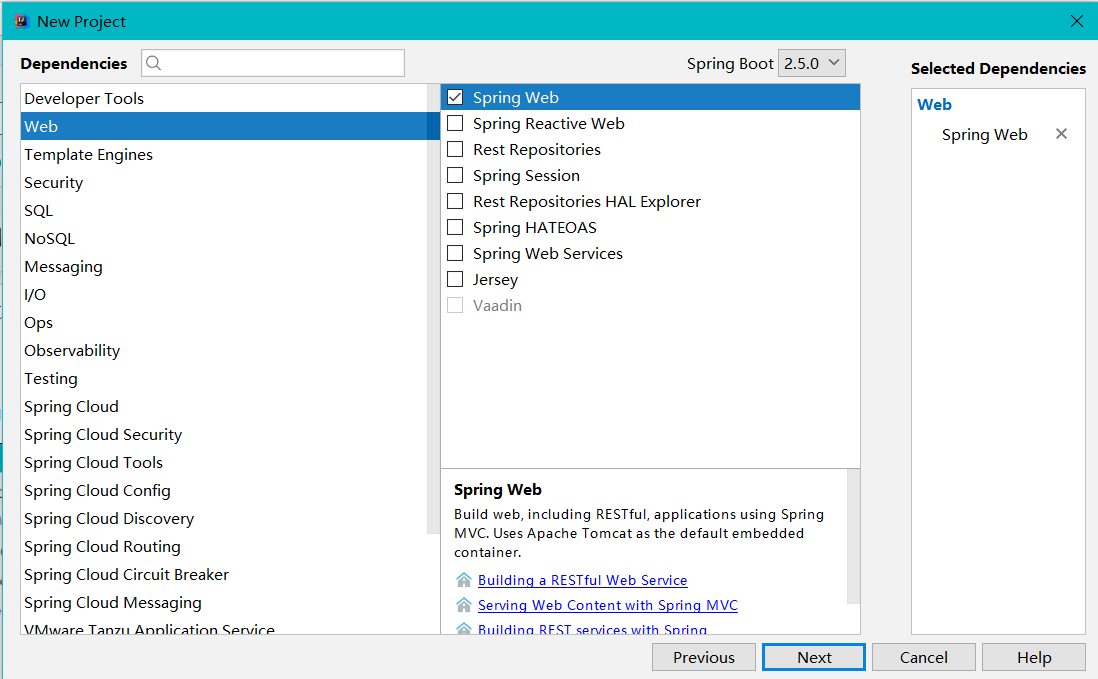Select the Developer Tools category
This screenshot has width=1098, height=679.
point(224,98)
